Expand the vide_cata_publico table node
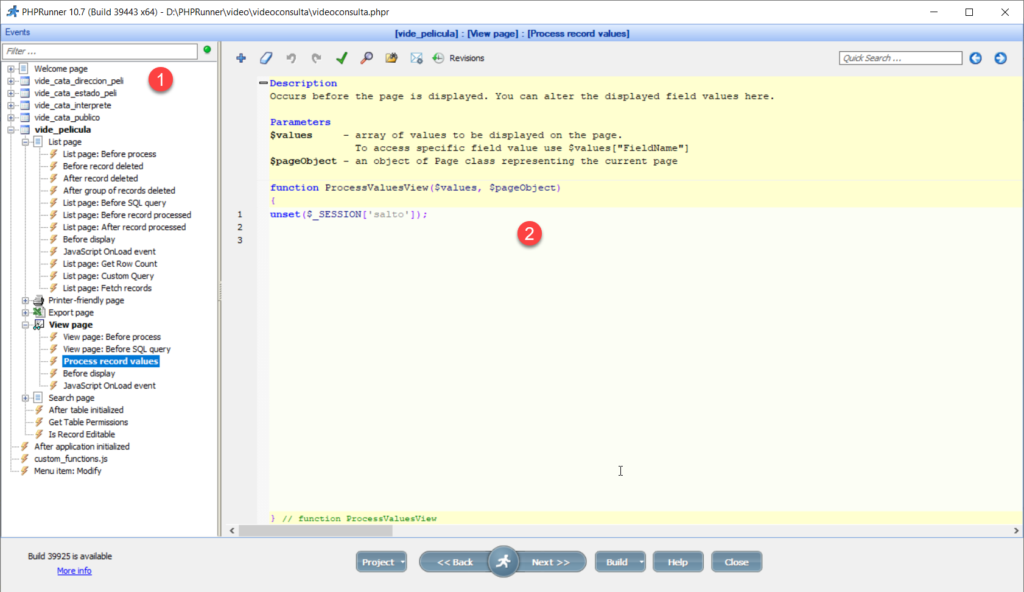The height and width of the screenshot is (592, 1024). (11, 117)
